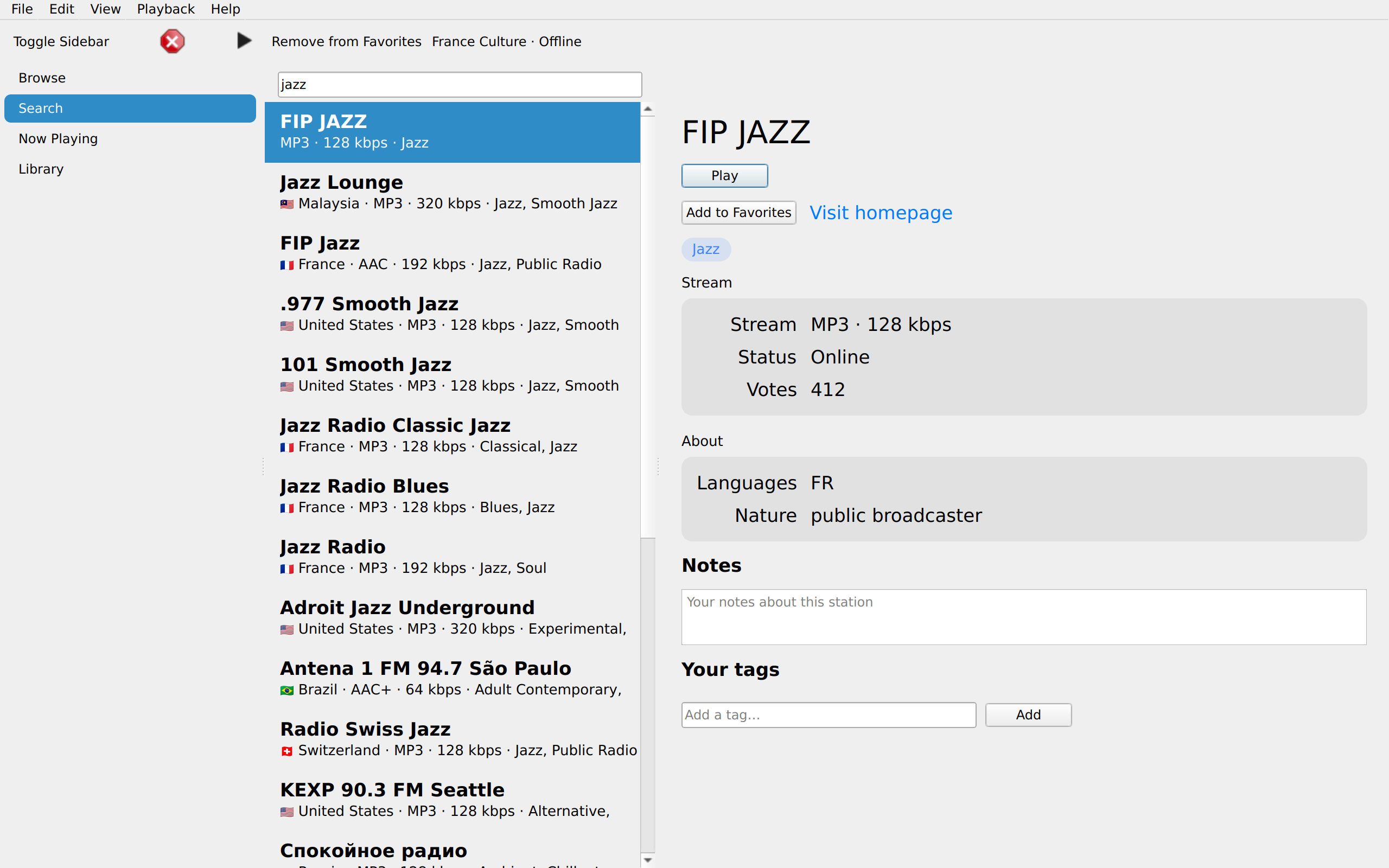Select Jazz Radio Blues station

pyautogui.click(x=453, y=497)
